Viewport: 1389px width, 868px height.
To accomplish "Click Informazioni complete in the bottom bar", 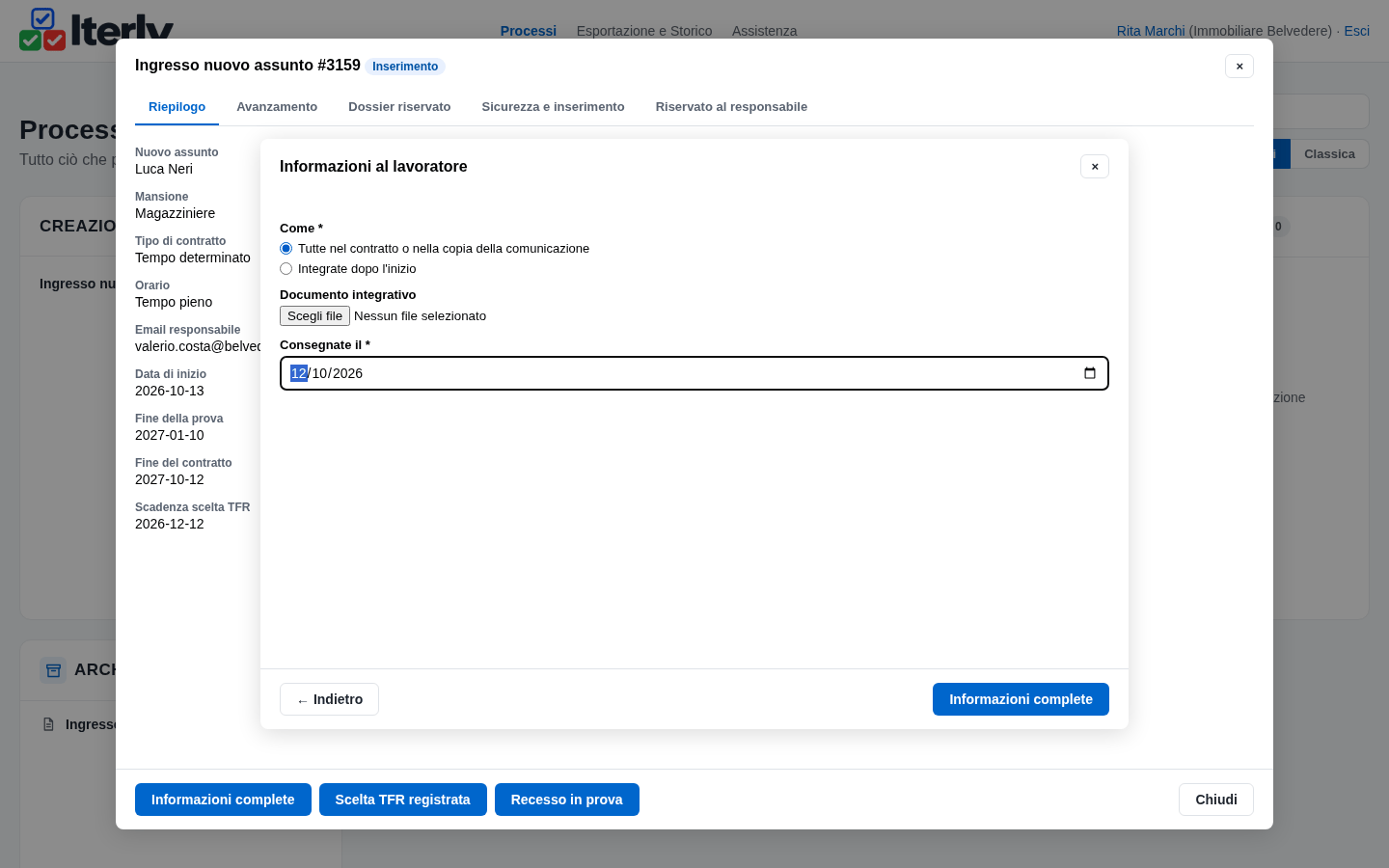I will click(223, 800).
